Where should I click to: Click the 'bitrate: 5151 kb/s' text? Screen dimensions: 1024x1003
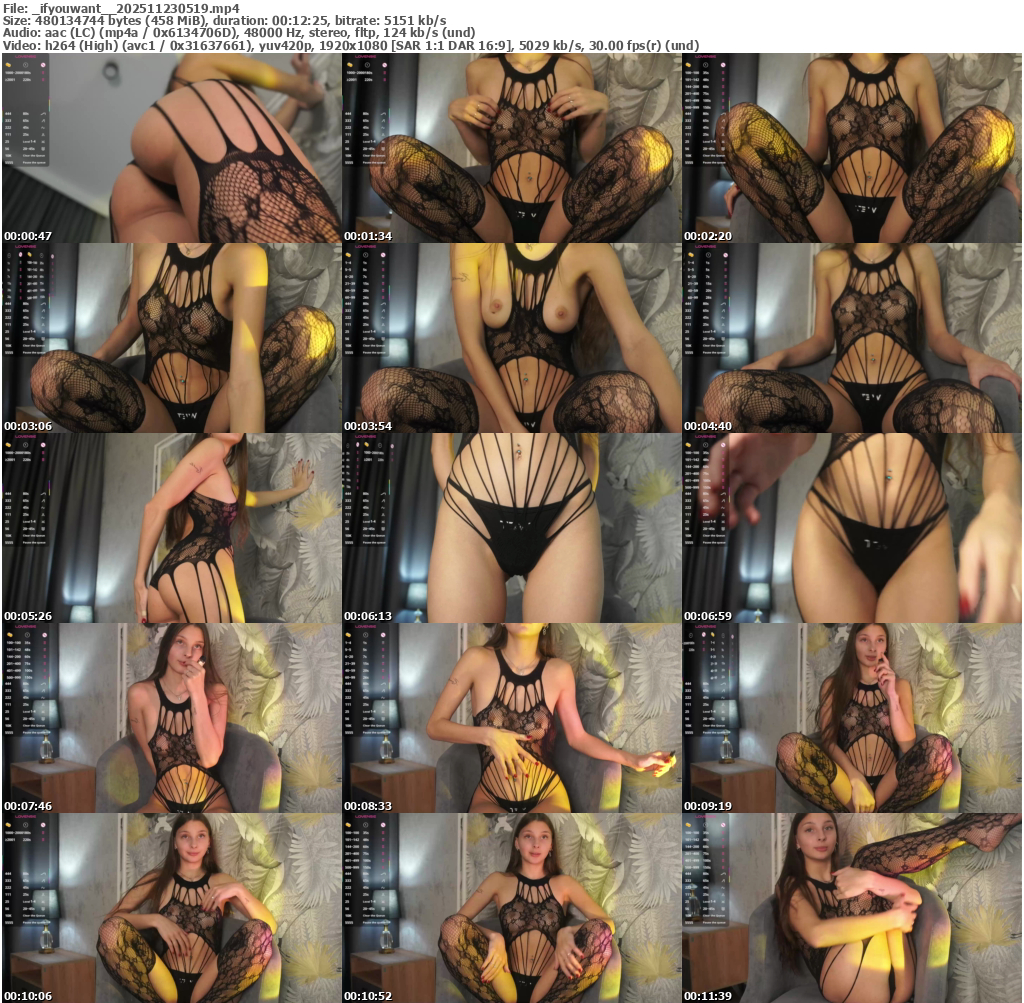click(391, 21)
